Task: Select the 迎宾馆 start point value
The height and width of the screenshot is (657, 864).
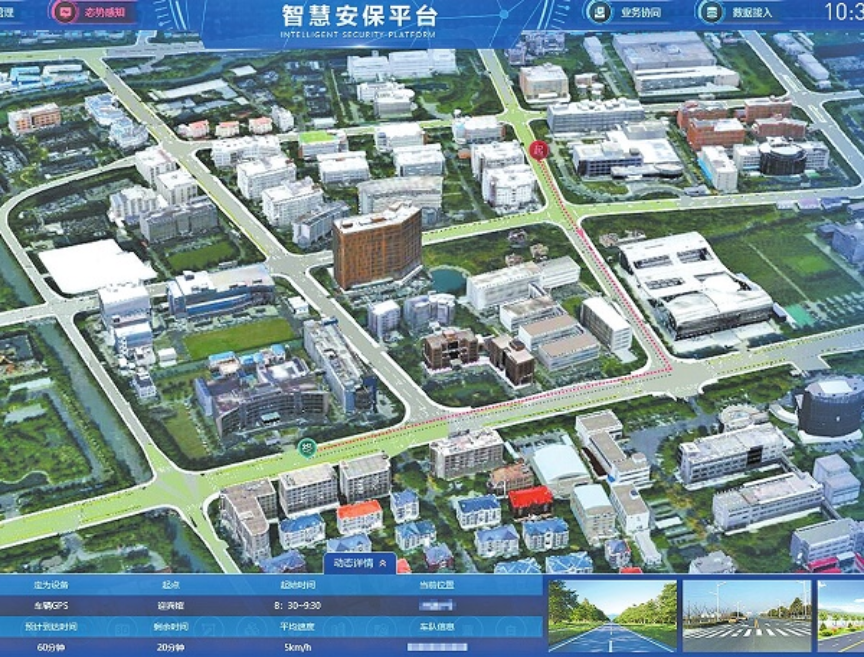Action: 170,605
